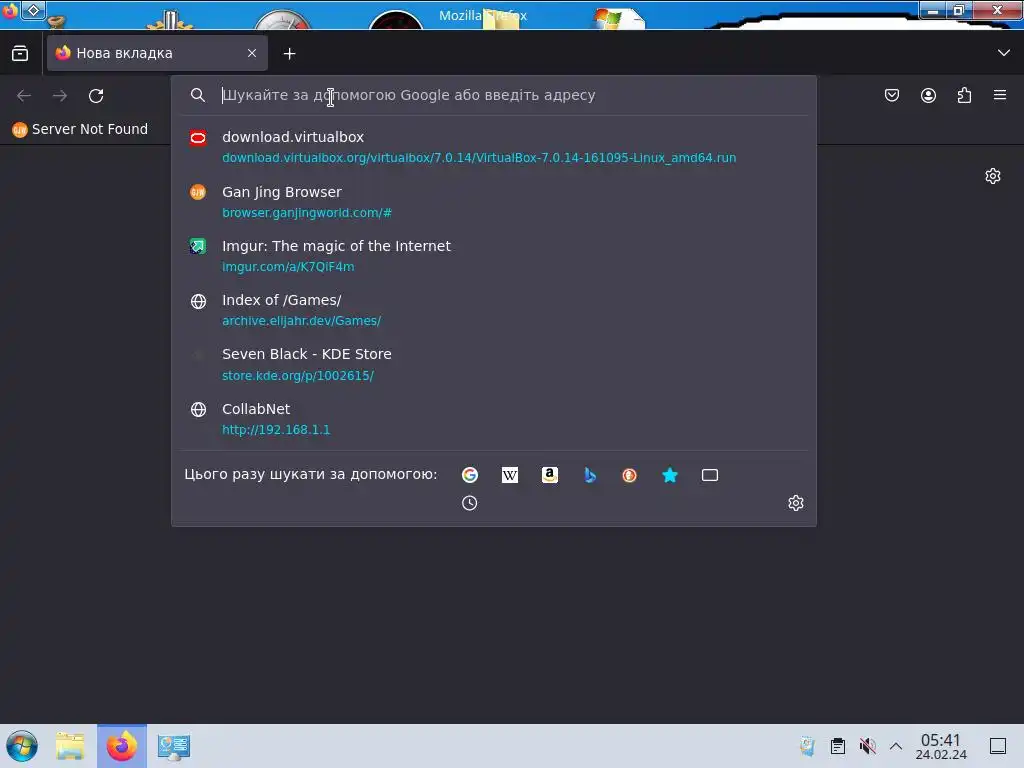This screenshot has height=768, width=1024.
Task: Search this time with Google icon
Action: pyautogui.click(x=470, y=475)
